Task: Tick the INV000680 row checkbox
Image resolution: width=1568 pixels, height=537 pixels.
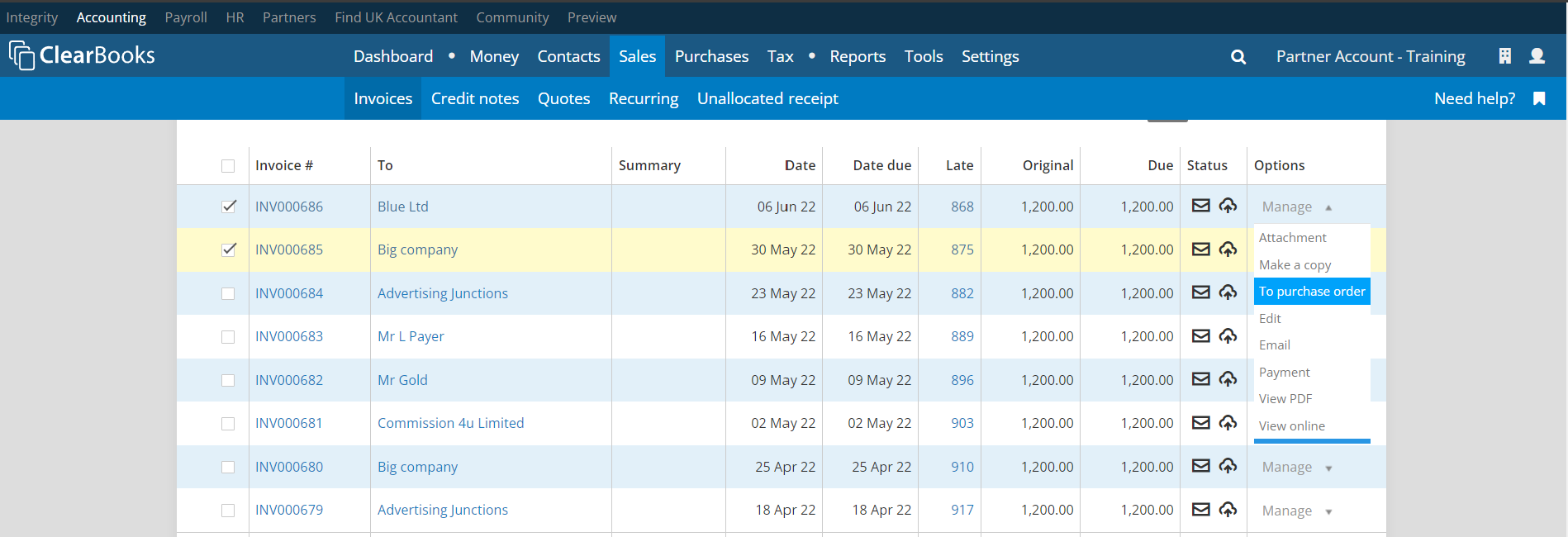Action: (x=228, y=467)
